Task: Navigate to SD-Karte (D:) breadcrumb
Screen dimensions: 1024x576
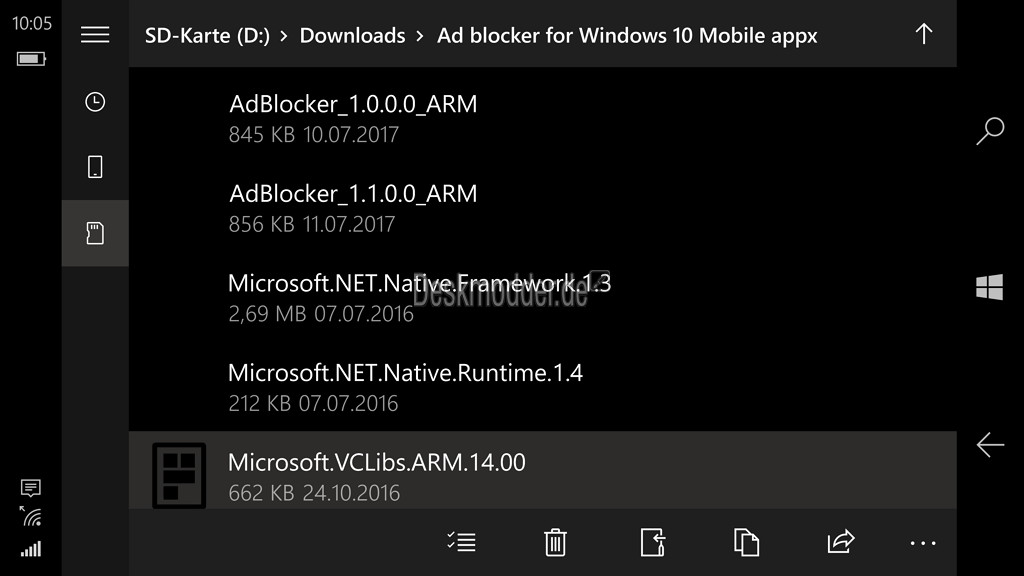Action: 207,35
